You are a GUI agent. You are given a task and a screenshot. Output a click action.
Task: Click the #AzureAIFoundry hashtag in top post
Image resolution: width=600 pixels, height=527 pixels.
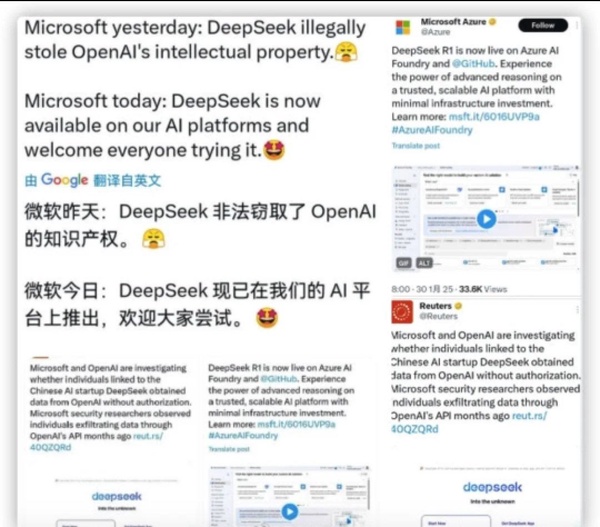pos(432,130)
